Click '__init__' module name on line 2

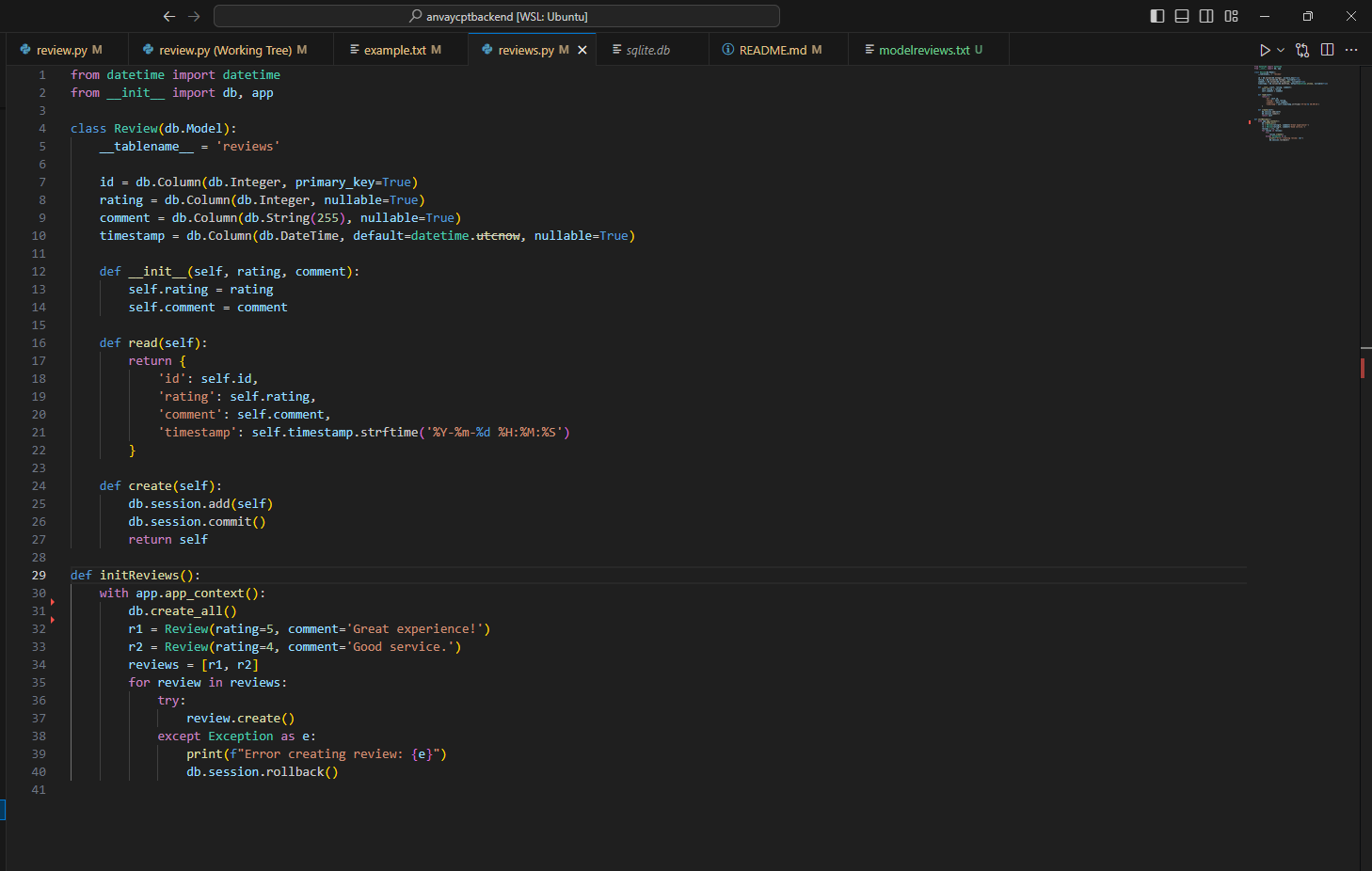pyautogui.click(x=136, y=92)
